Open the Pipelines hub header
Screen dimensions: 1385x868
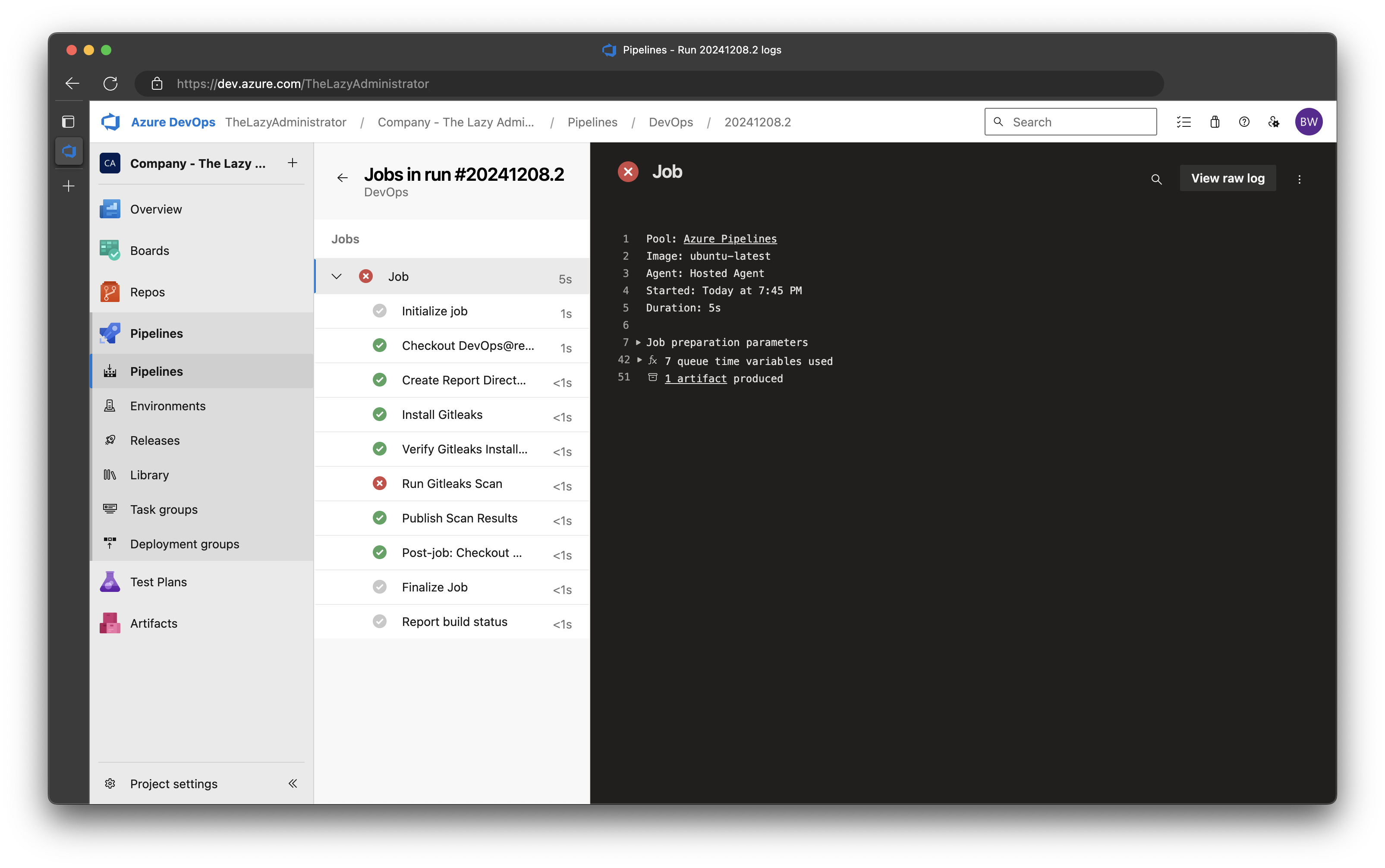201,333
